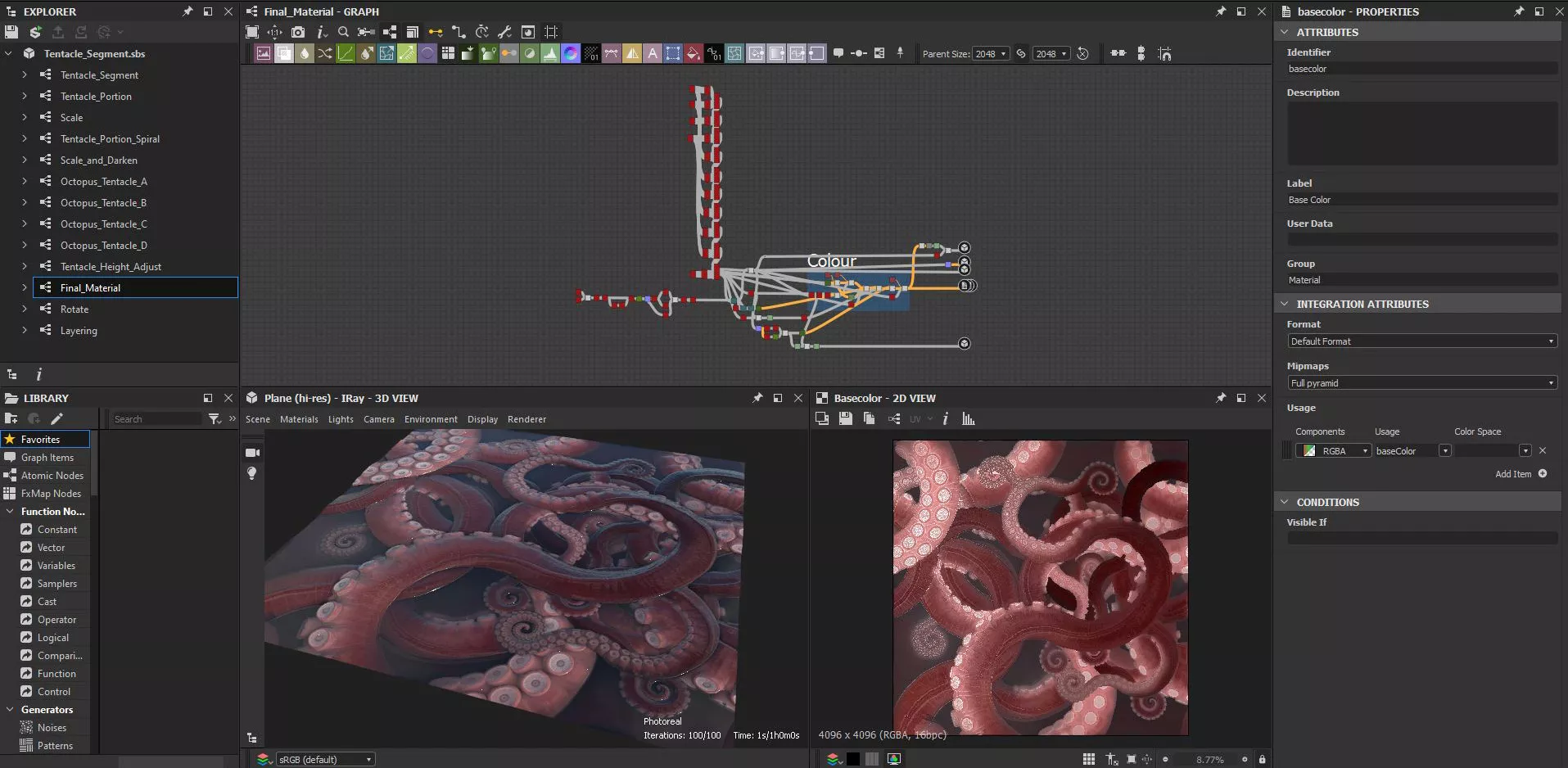Toggle the parent size width-height link

[x=1021, y=54]
